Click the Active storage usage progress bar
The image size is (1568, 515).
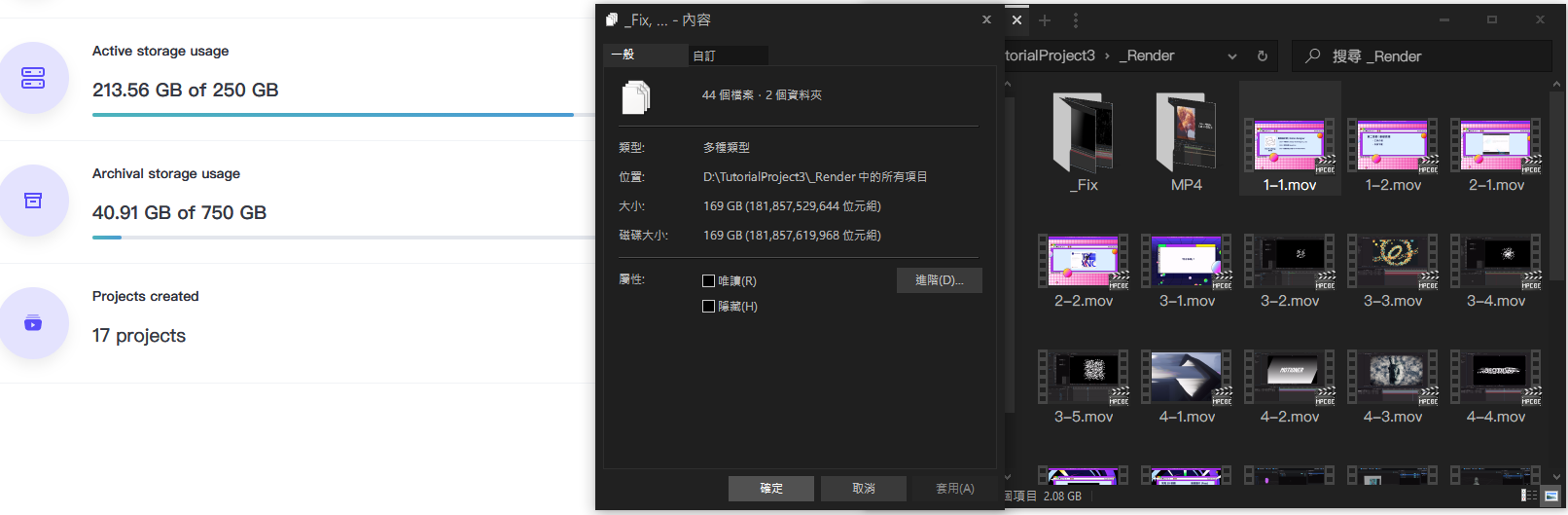click(x=333, y=115)
